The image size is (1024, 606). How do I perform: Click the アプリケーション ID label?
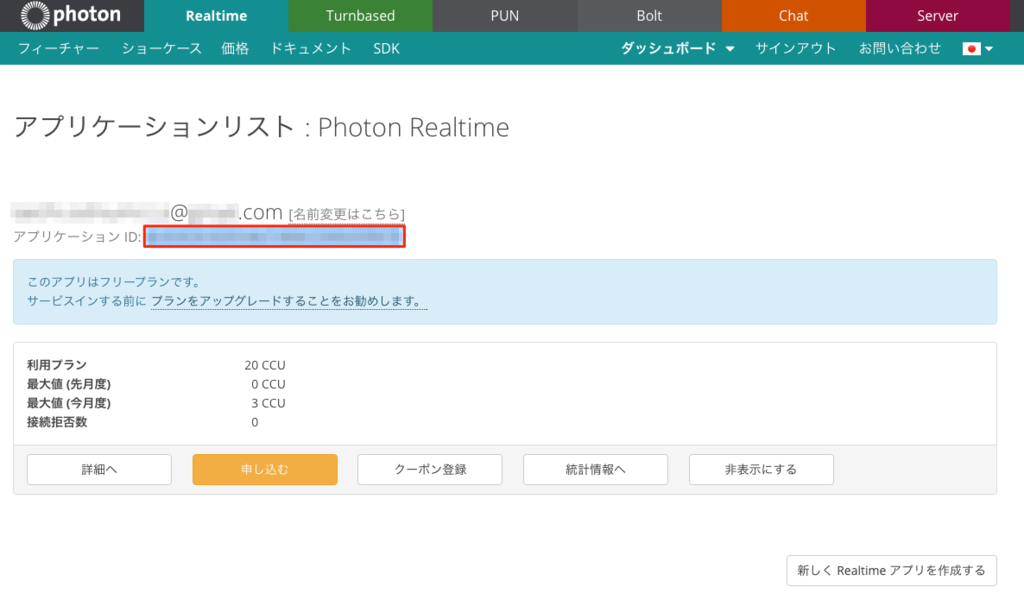click(x=77, y=236)
